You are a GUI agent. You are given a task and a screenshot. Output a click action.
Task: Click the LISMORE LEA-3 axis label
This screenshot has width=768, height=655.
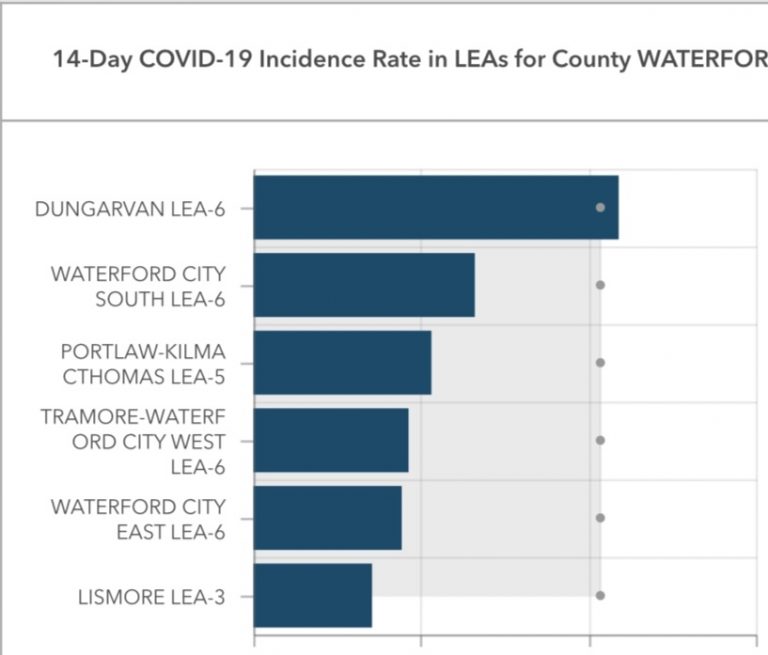[x=151, y=597]
